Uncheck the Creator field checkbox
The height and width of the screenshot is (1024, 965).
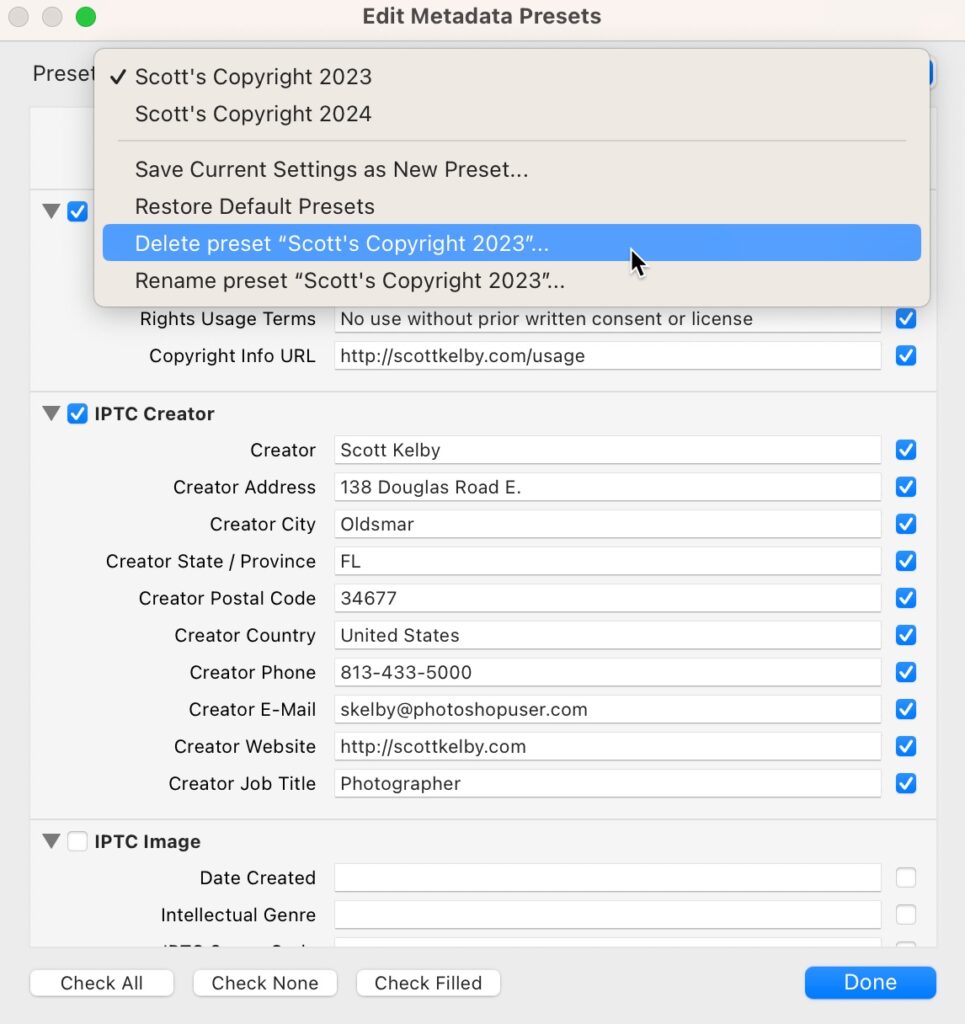906,450
